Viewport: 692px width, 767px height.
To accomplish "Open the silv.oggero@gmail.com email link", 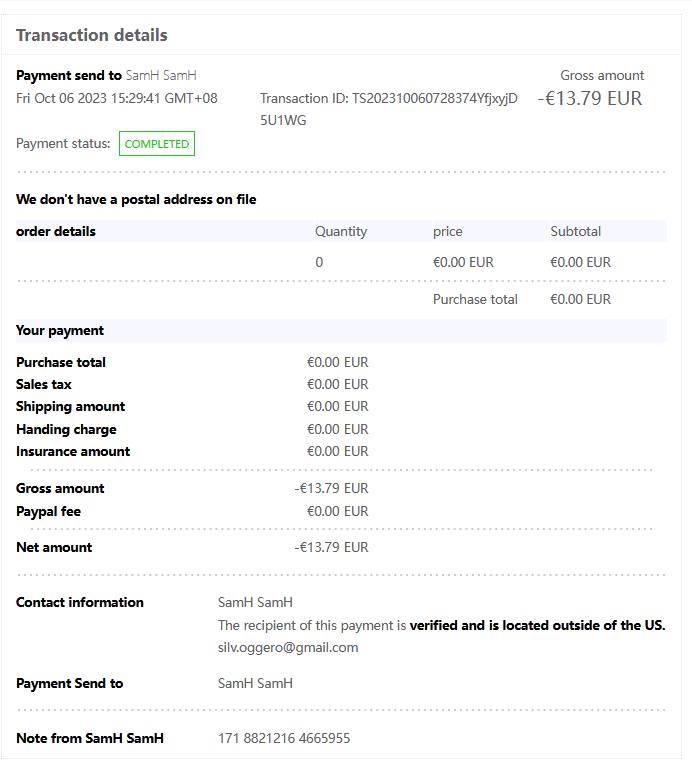I will (288, 647).
